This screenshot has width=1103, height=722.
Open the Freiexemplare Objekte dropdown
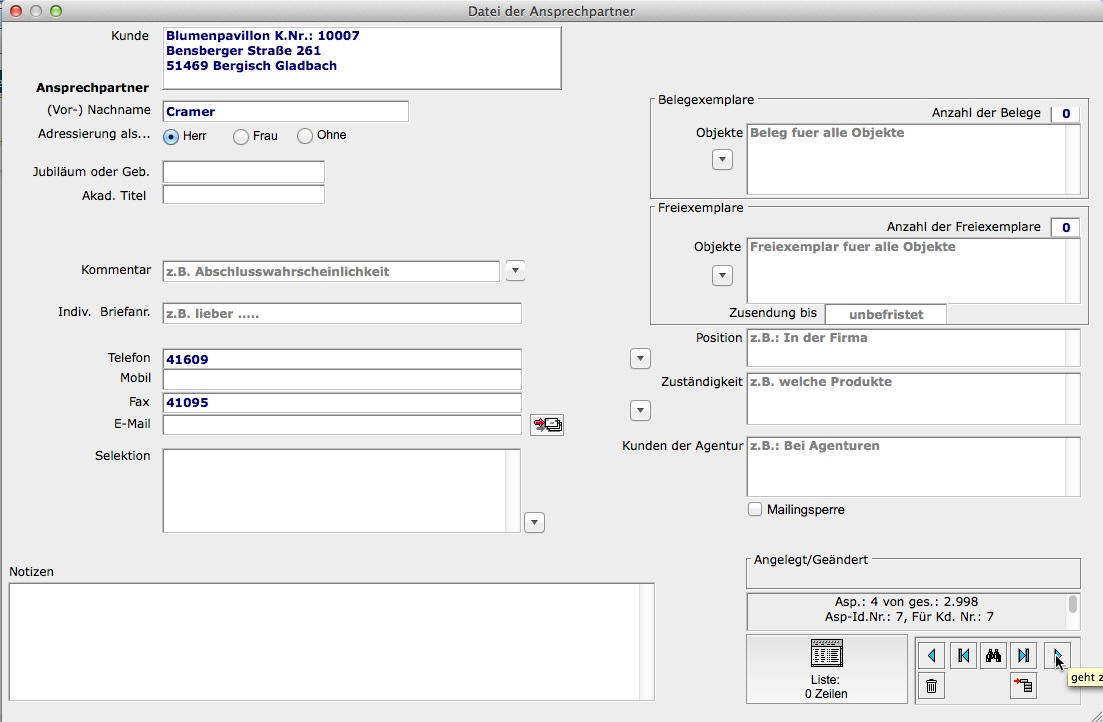722,275
